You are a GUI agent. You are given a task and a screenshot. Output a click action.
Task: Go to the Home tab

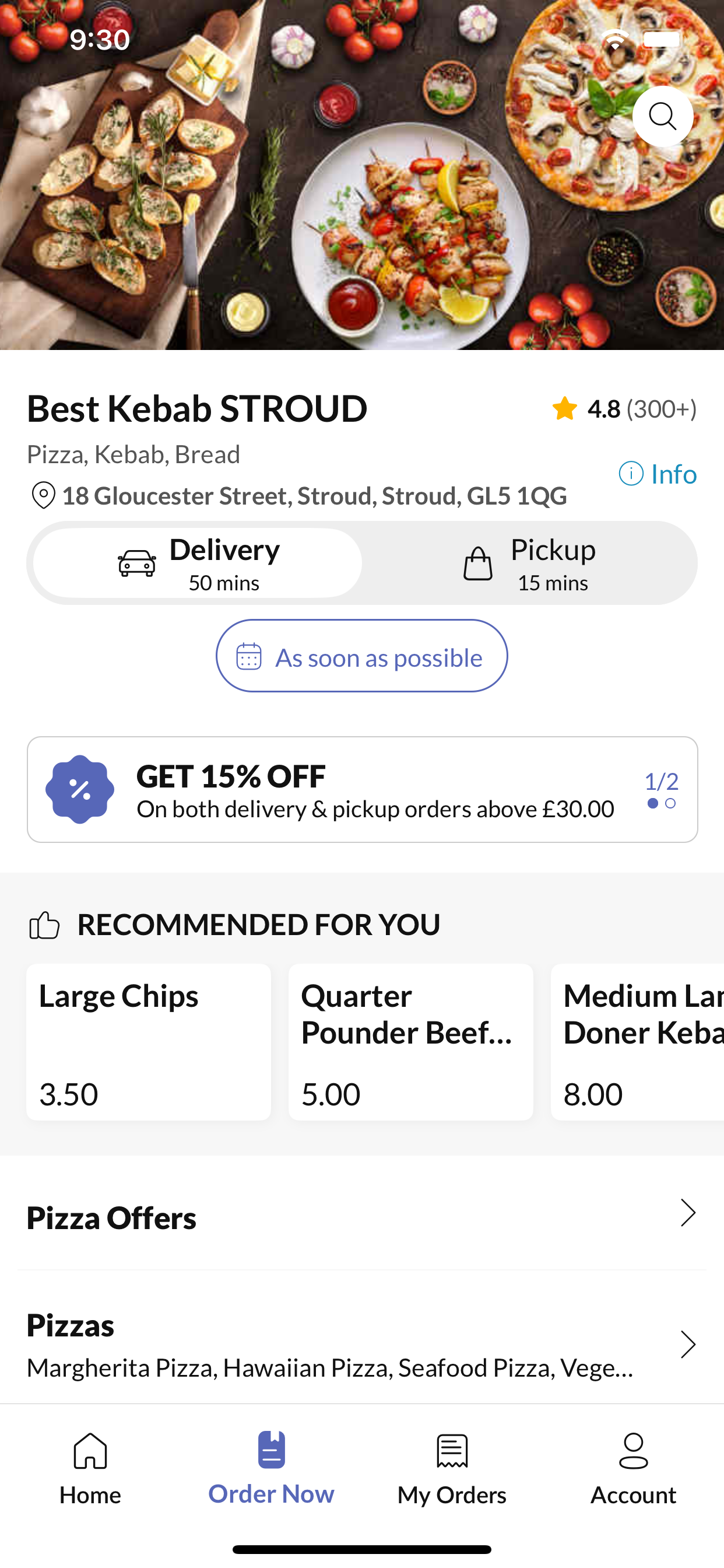pos(90,1468)
